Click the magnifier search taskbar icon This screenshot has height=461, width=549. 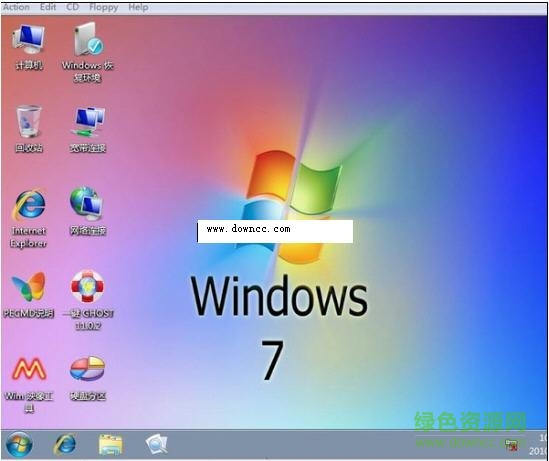click(156, 444)
